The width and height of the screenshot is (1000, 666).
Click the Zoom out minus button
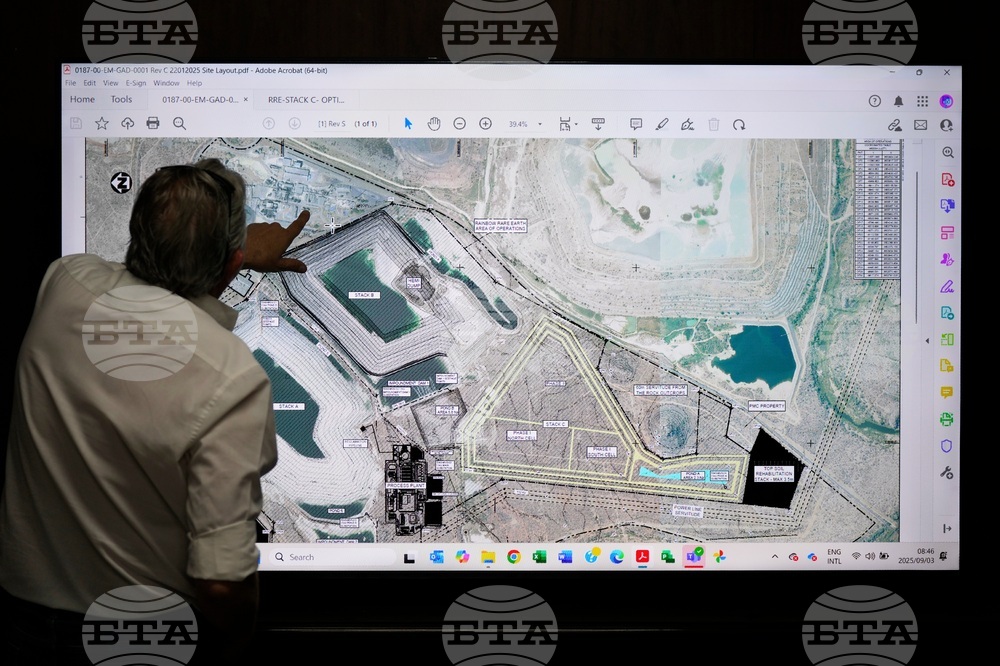coord(460,124)
